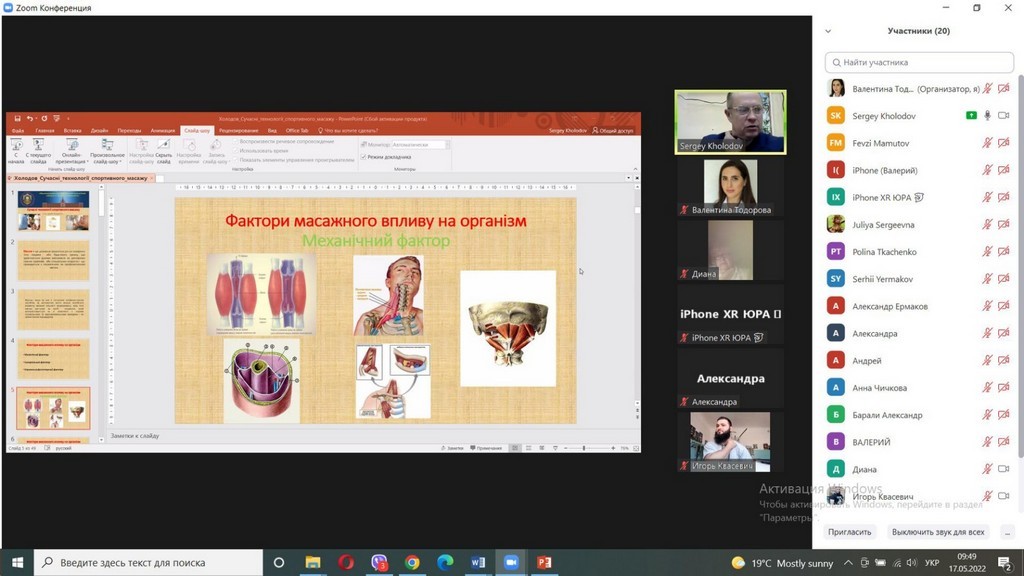Toggle the muted microphone for Juliya Sergeevna
The image size is (1024, 576).
pyautogui.click(x=987, y=225)
